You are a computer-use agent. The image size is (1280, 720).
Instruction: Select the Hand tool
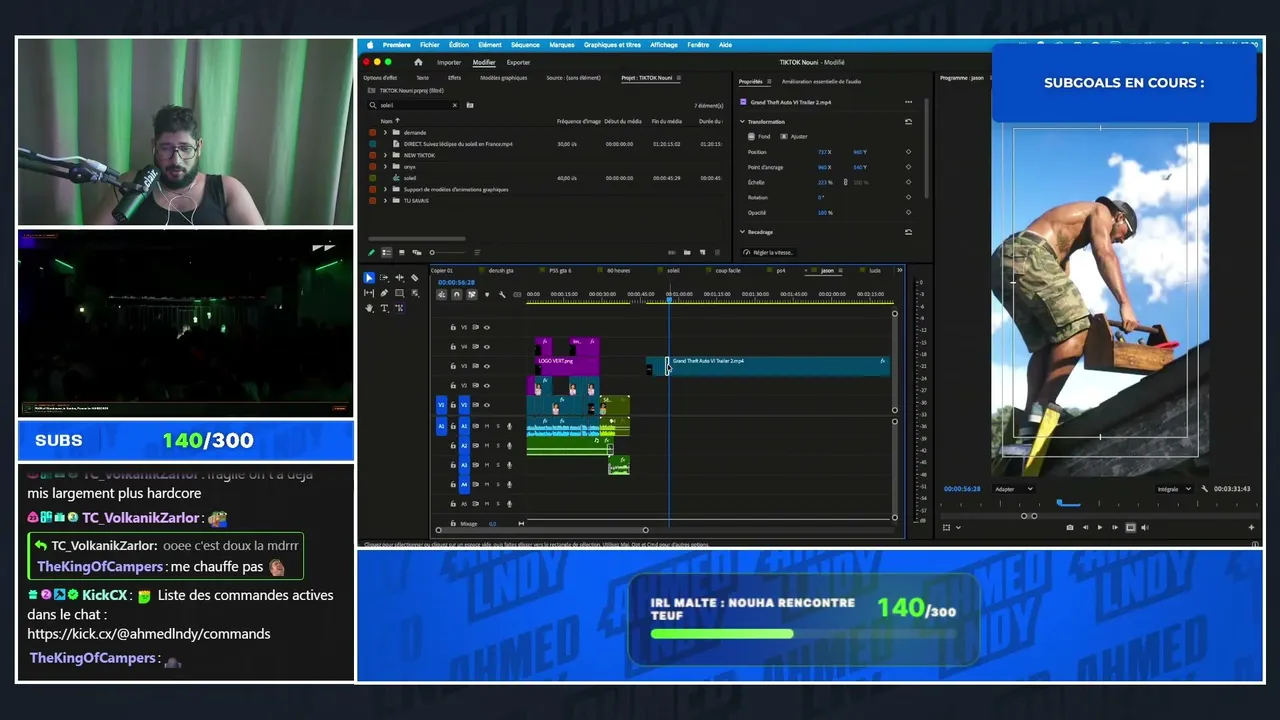click(x=369, y=308)
